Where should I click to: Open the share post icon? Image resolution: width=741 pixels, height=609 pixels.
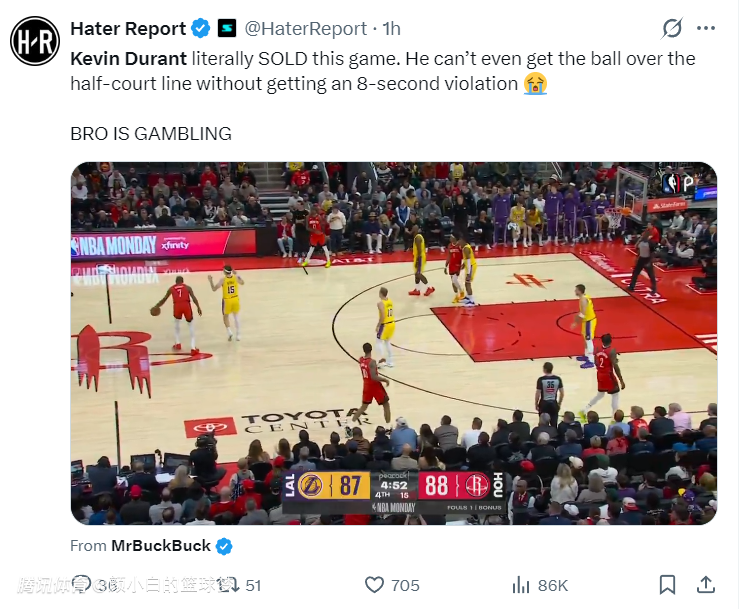pyautogui.click(x=706, y=585)
